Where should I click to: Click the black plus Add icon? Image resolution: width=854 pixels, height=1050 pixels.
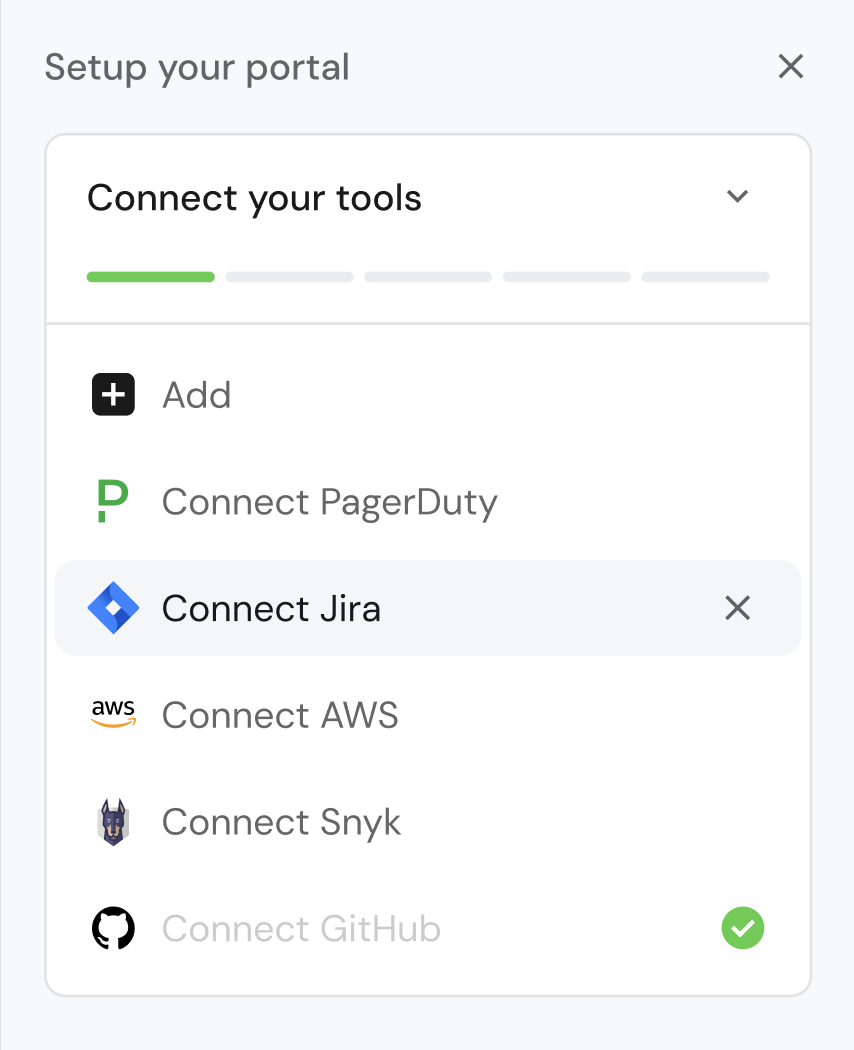(113, 395)
